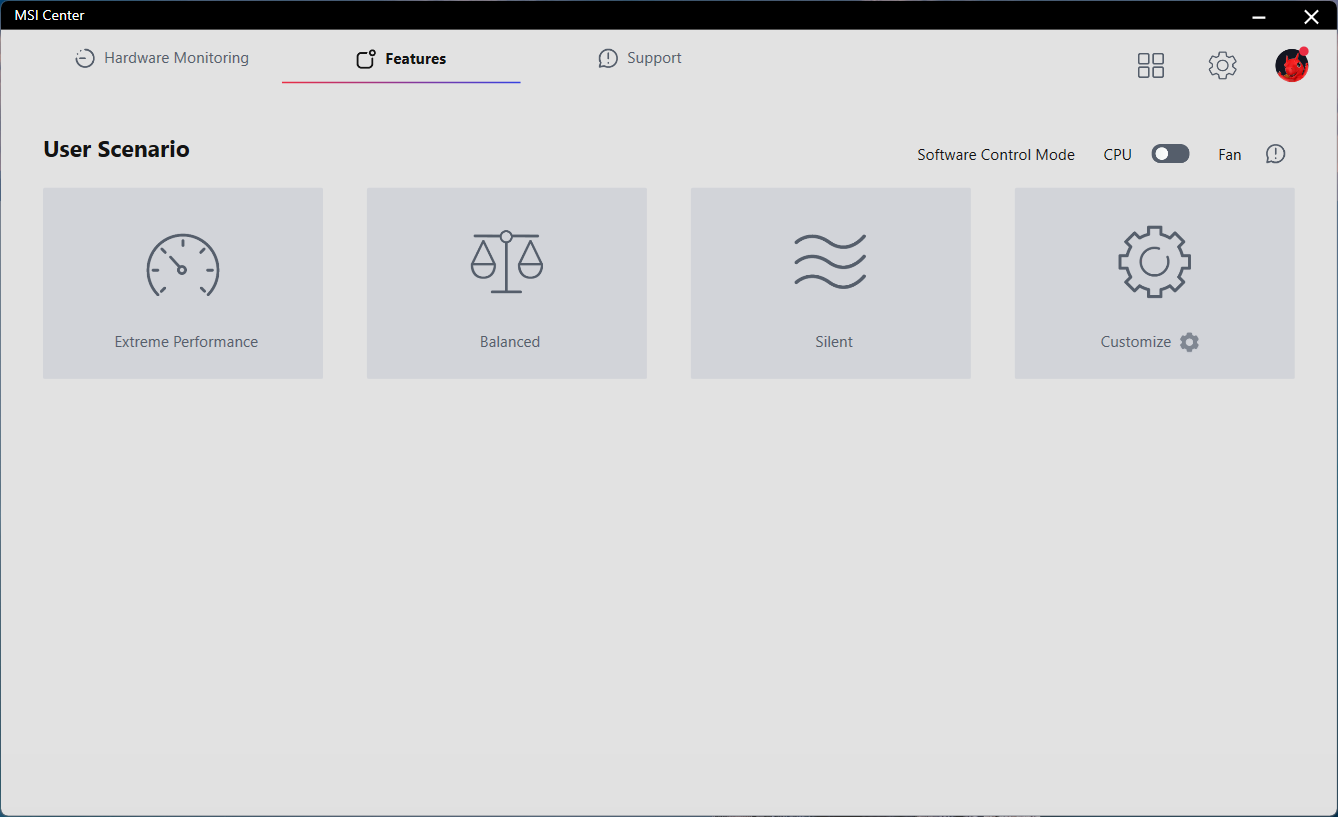Click the "Software Control Mode" label
This screenshot has height=817, width=1338.
pyautogui.click(x=996, y=155)
